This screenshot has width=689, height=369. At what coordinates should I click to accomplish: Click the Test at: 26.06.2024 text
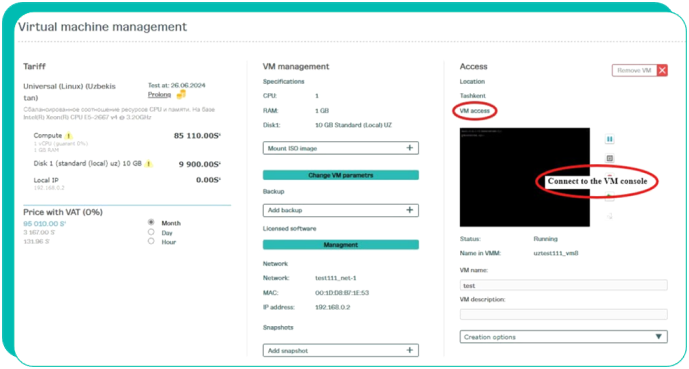[x=177, y=85]
